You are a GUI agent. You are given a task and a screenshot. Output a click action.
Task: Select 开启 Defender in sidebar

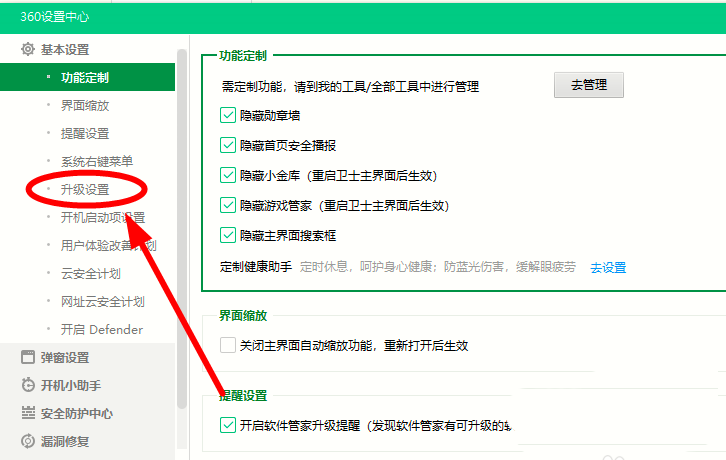(102, 329)
